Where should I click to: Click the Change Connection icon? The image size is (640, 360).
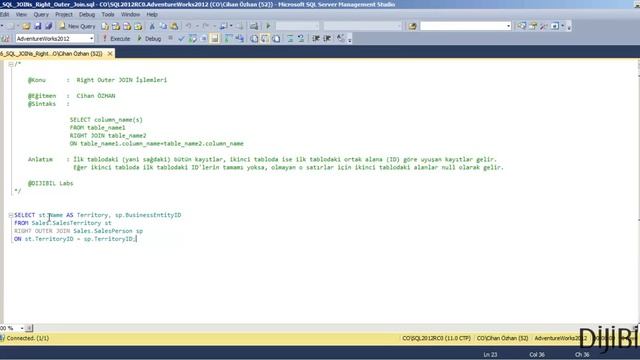click(x=5, y=39)
